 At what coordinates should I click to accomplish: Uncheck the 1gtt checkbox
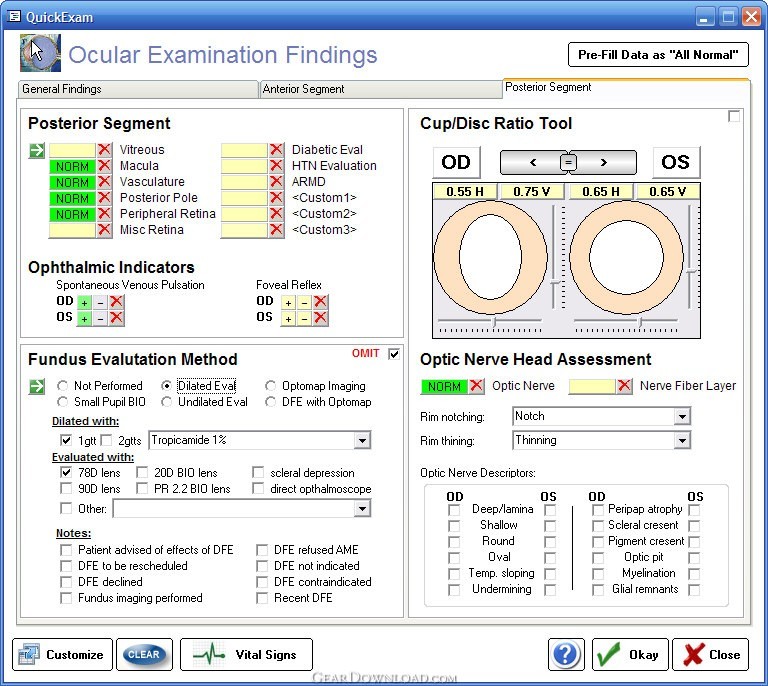coord(66,440)
